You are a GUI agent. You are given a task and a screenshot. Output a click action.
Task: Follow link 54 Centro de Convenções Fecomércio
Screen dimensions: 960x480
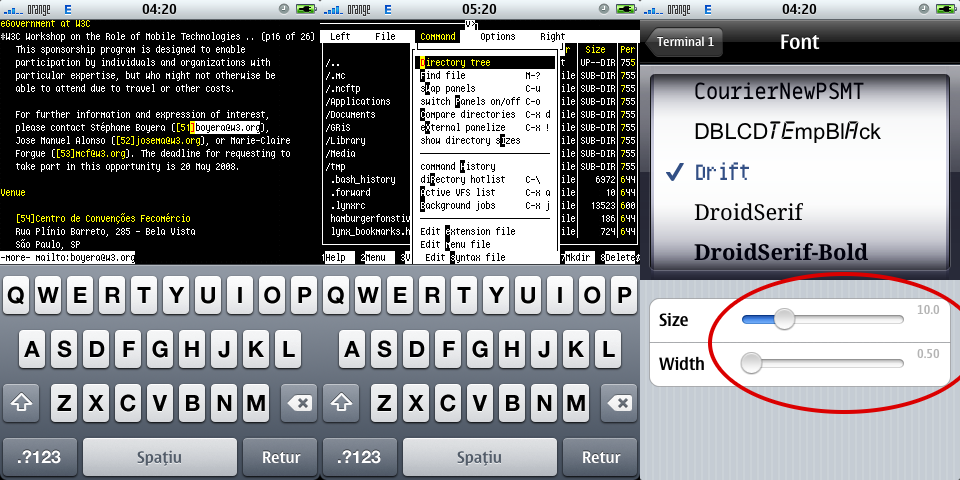(103, 219)
